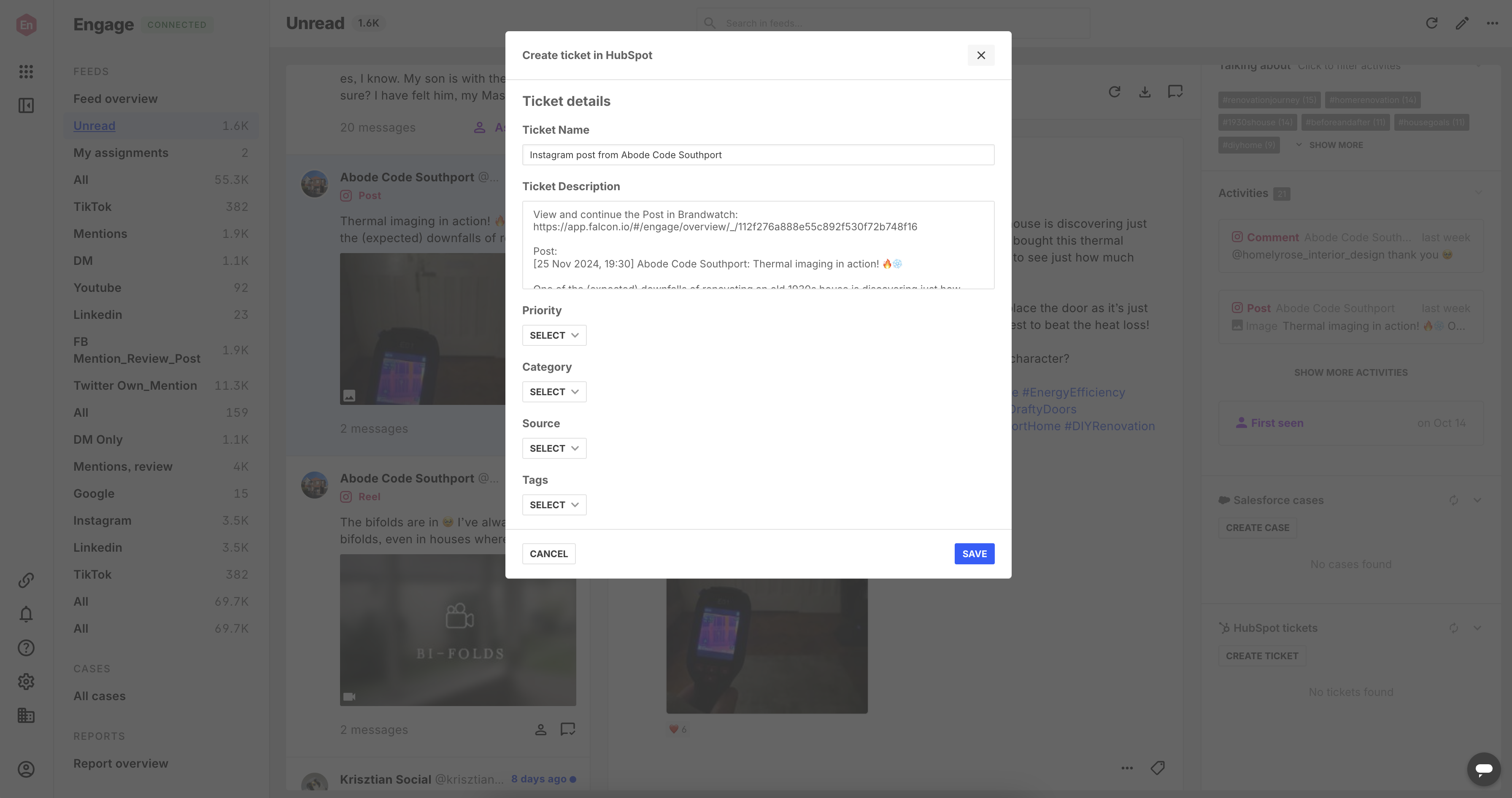The width and height of the screenshot is (1512, 798).
Task: Click the Save button to create ticket
Action: pyautogui.click(x=974, y=553)
